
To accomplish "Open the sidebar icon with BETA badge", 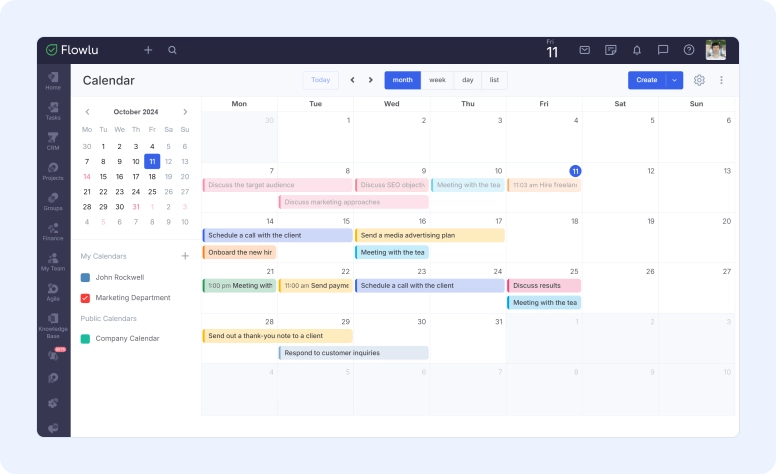I will pyautogui.click(x=54, y=354).
